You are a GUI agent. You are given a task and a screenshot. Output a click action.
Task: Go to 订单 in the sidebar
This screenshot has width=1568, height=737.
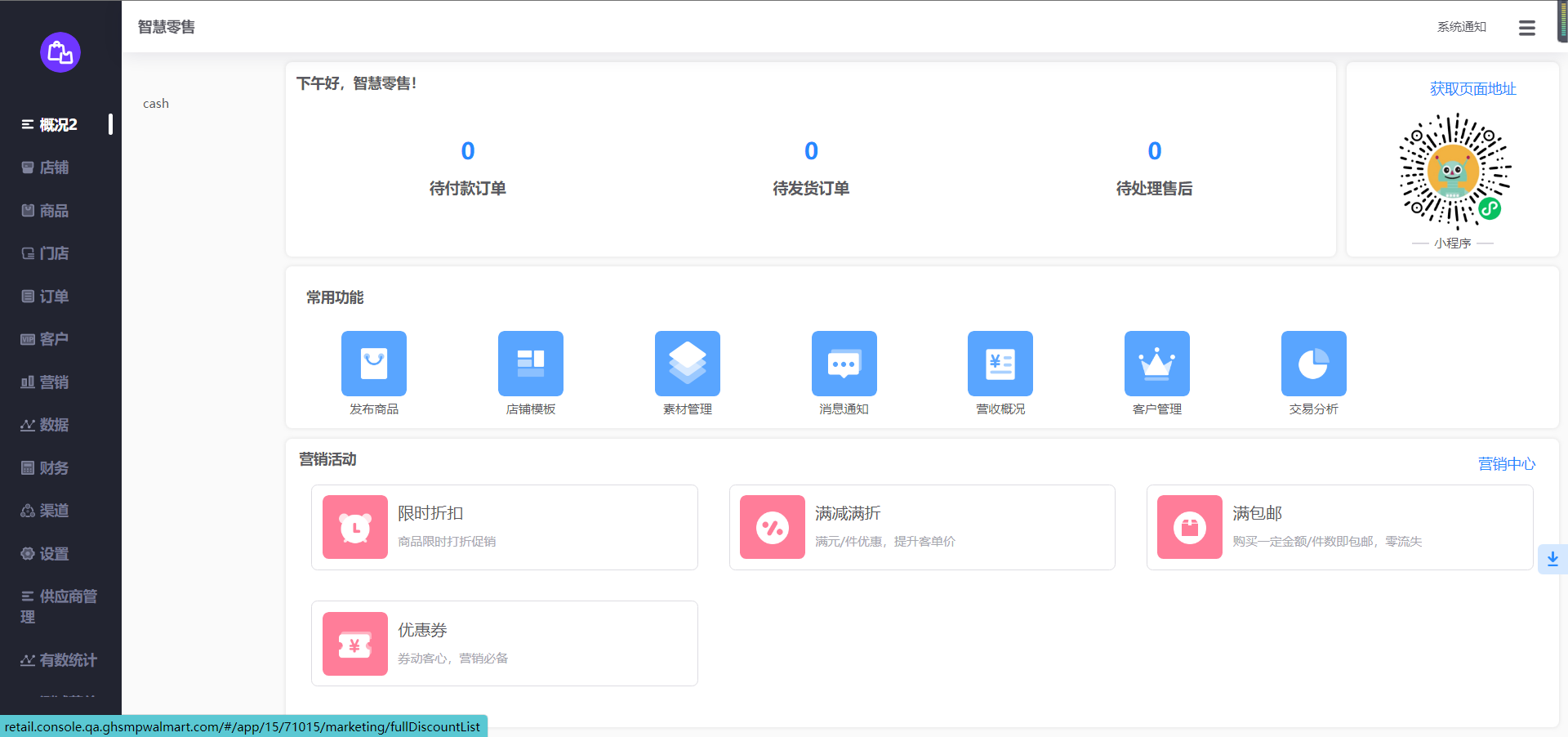(x=54, y=297)
